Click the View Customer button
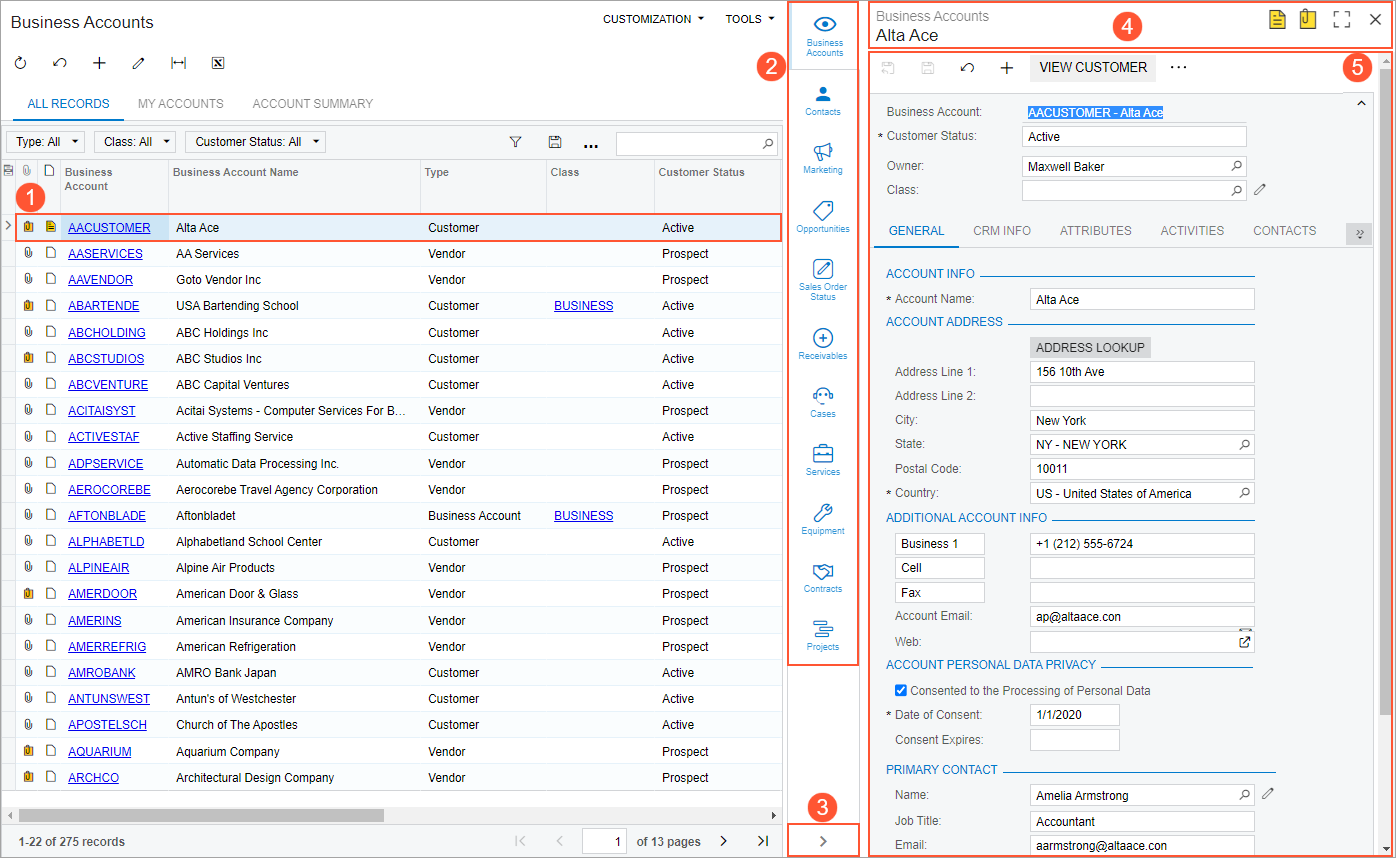1396x858 pixels. click(1093, 67)
